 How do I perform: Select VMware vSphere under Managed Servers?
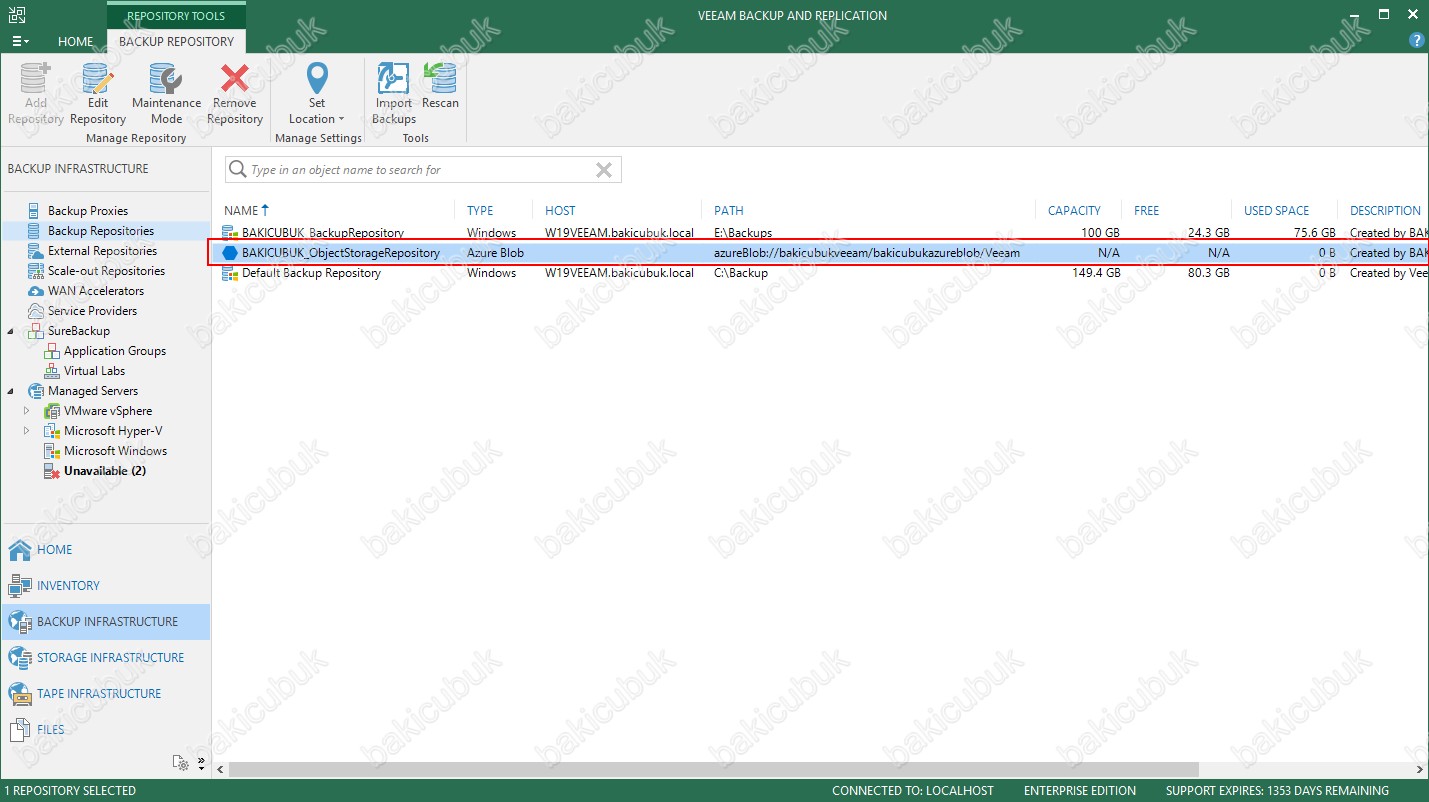click(108, 411)
